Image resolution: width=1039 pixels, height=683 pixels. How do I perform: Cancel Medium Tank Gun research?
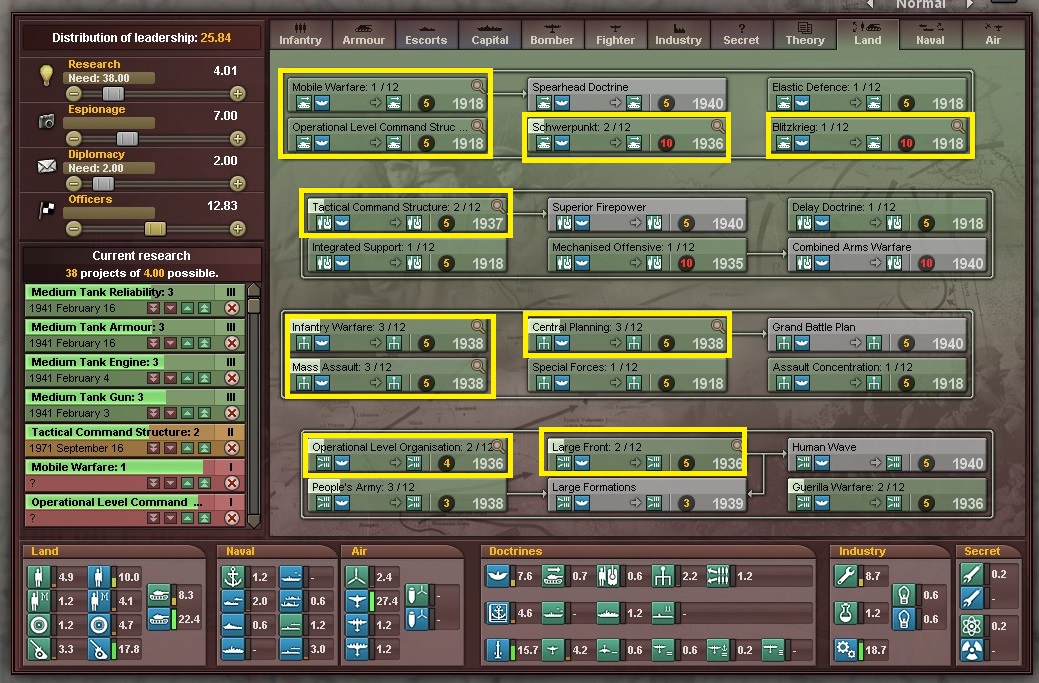(231, 413)
